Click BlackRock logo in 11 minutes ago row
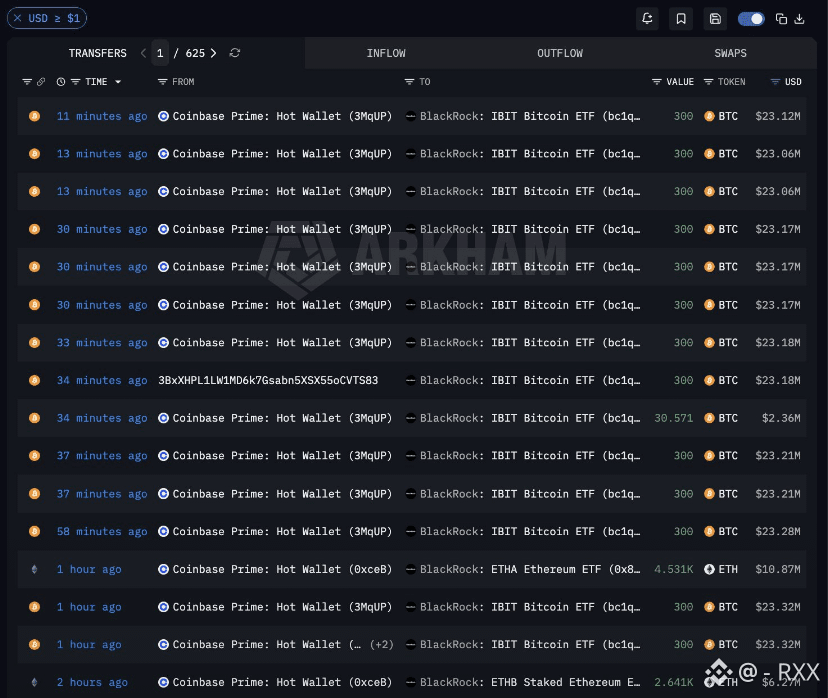Screen dimensions: 828x698 410,116
